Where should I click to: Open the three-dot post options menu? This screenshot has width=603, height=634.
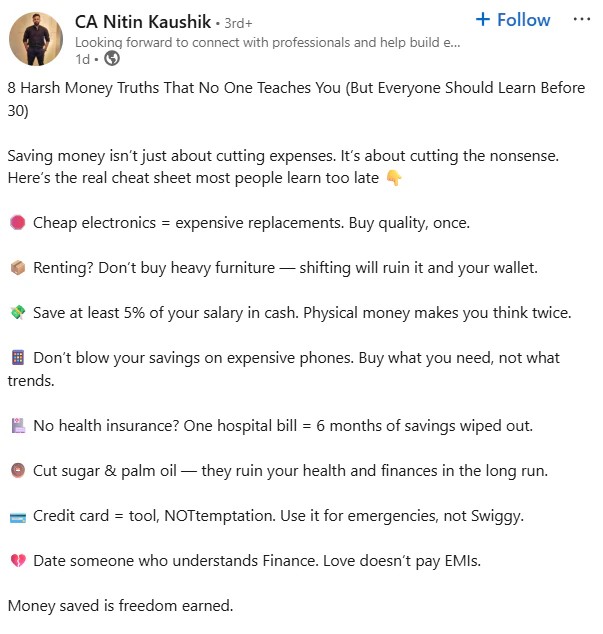[581, 20]
